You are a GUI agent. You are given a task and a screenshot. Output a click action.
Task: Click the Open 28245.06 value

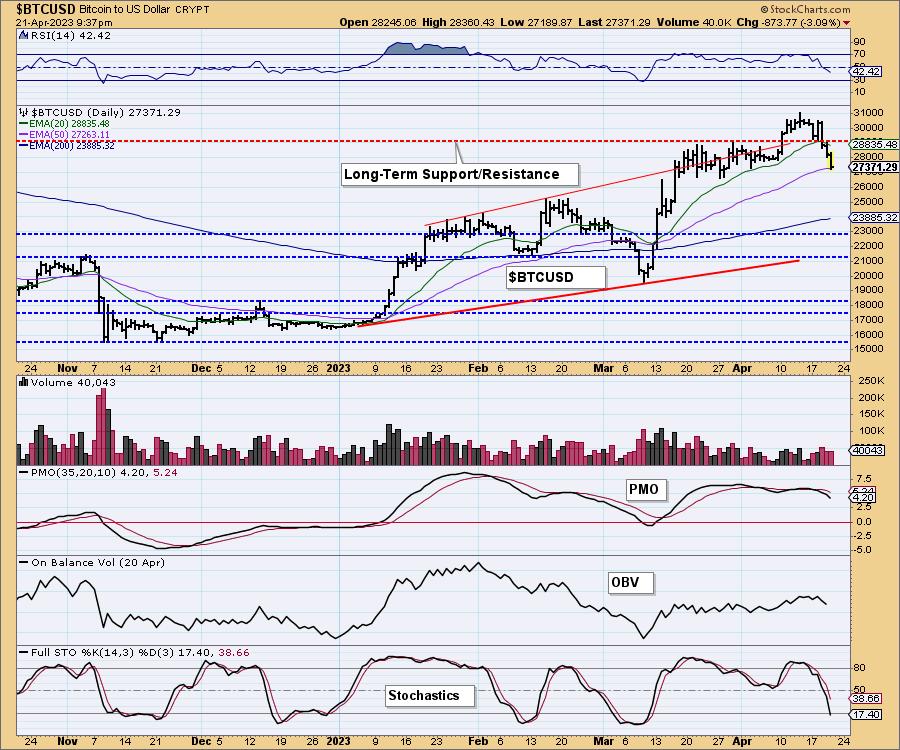(x=378, y=22)
